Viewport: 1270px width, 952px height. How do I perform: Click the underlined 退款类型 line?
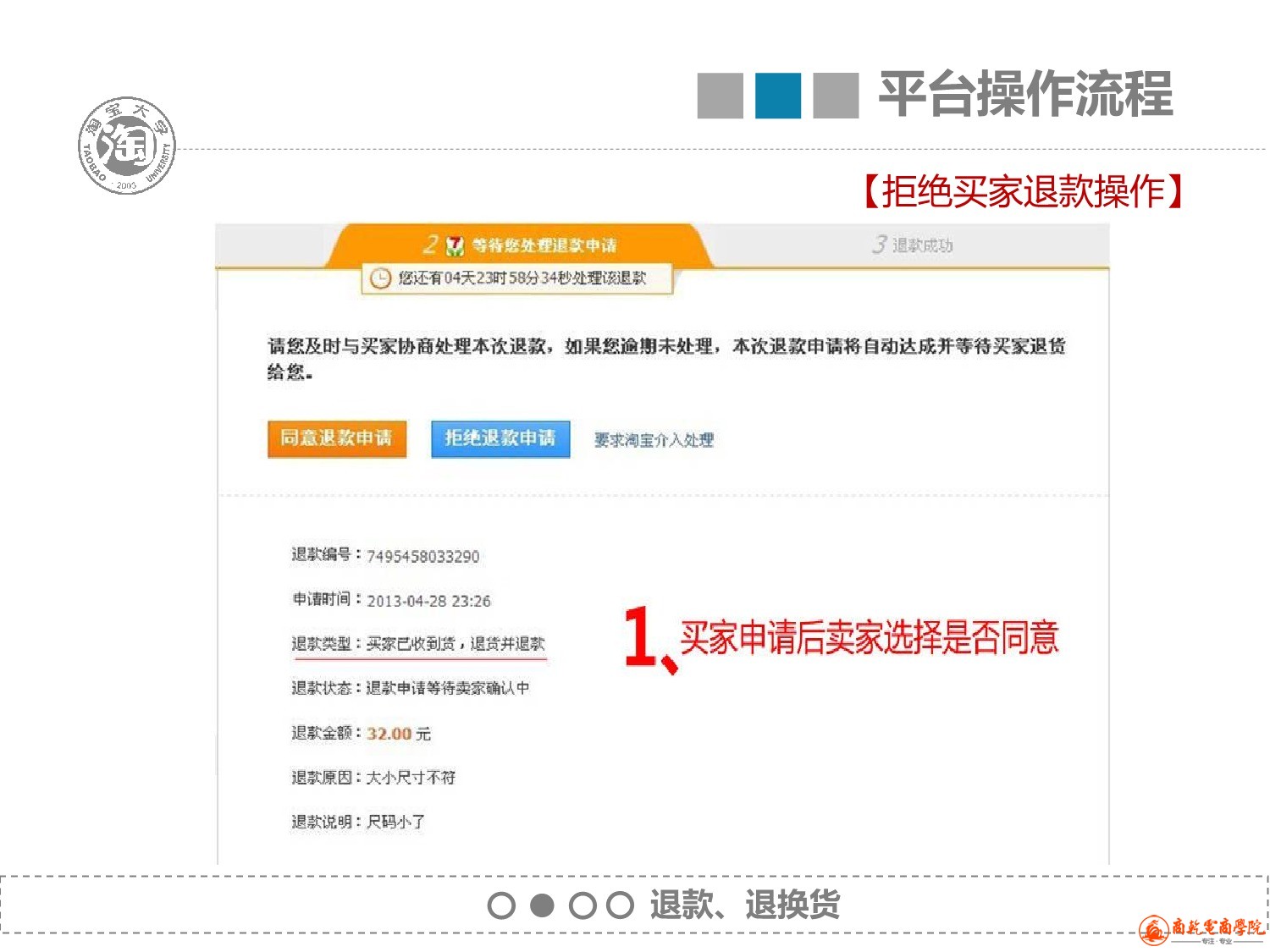[x=418, y=644]
